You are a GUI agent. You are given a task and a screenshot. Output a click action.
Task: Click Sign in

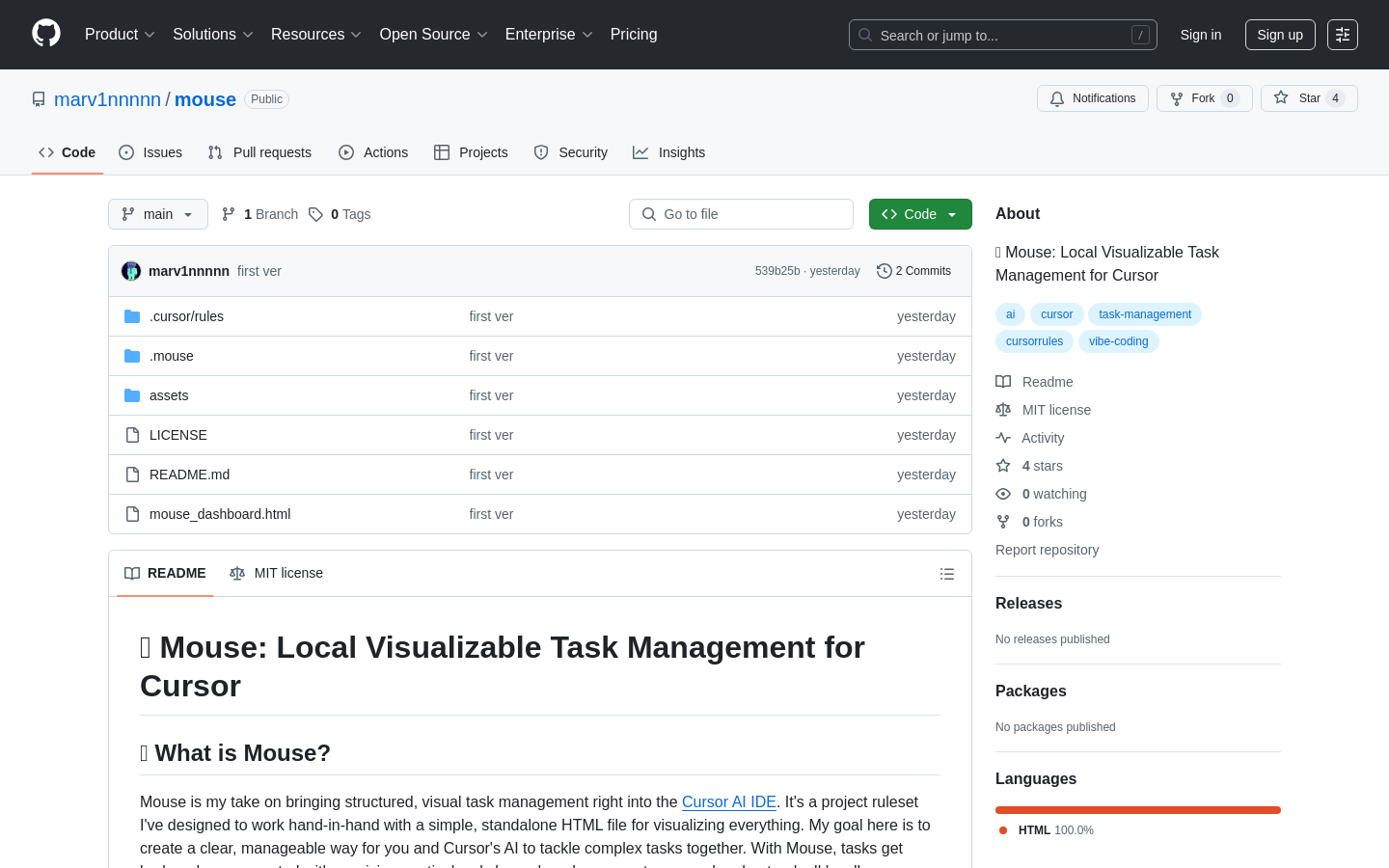click(x=1201, y=35)
